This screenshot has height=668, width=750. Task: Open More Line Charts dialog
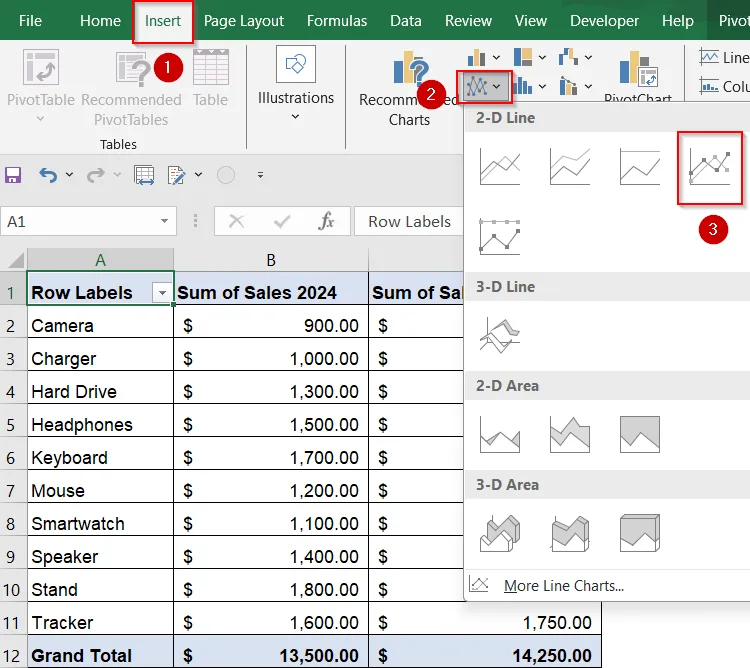click(563, 585)
